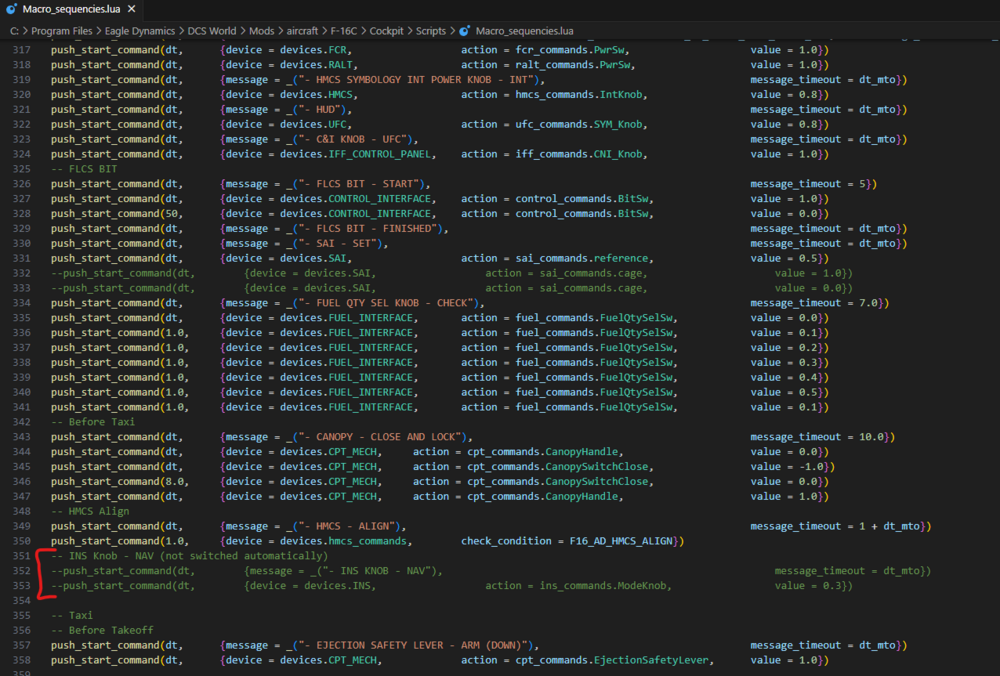Click the Lua file icon in the editor tab
This screenshot has height=676, width=1000.
11,10
